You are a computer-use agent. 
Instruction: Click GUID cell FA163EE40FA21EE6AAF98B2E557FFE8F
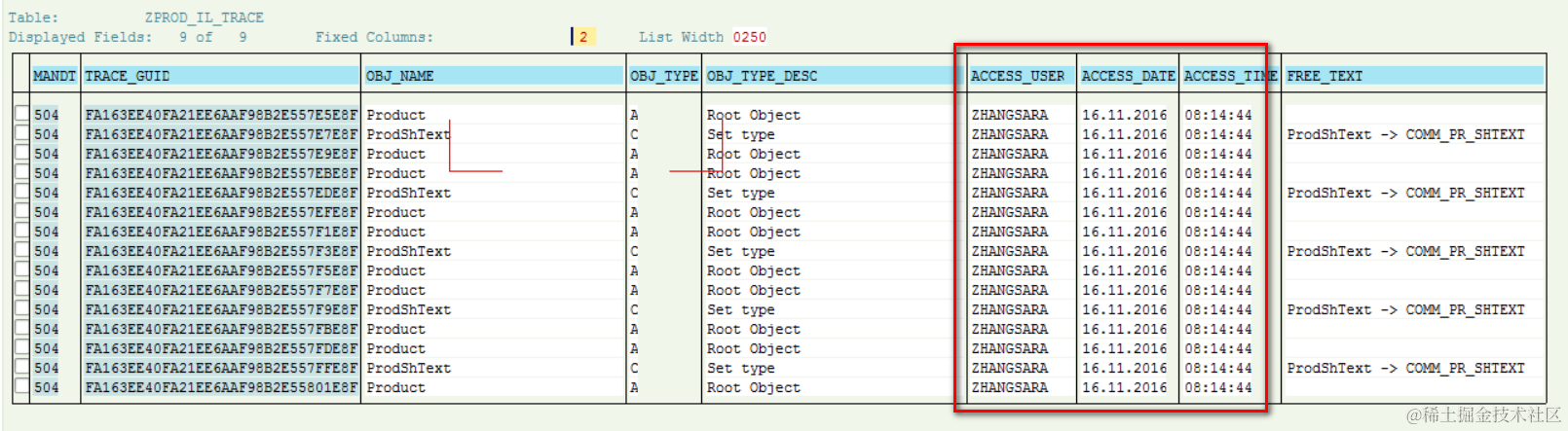pyautogui.click(x=221, y=368)
